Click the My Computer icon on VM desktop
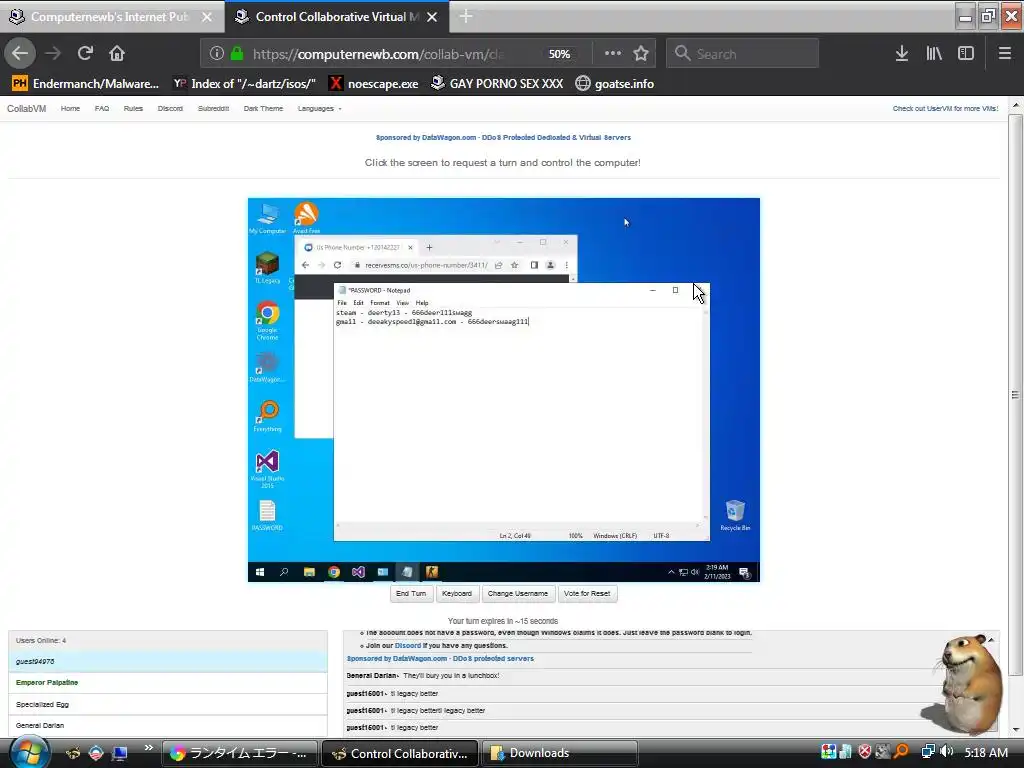 pos(268,218)
